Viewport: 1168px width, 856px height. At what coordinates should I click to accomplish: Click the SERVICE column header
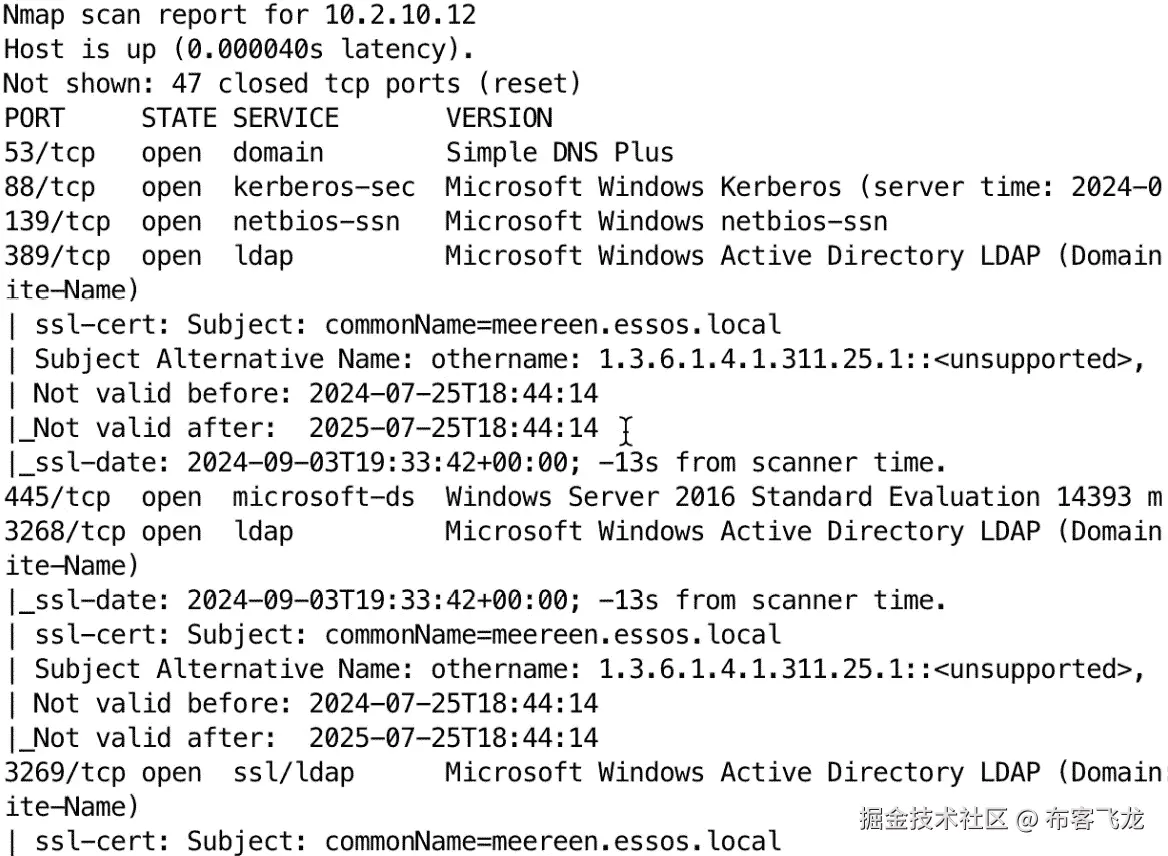(x=286, y=118)
